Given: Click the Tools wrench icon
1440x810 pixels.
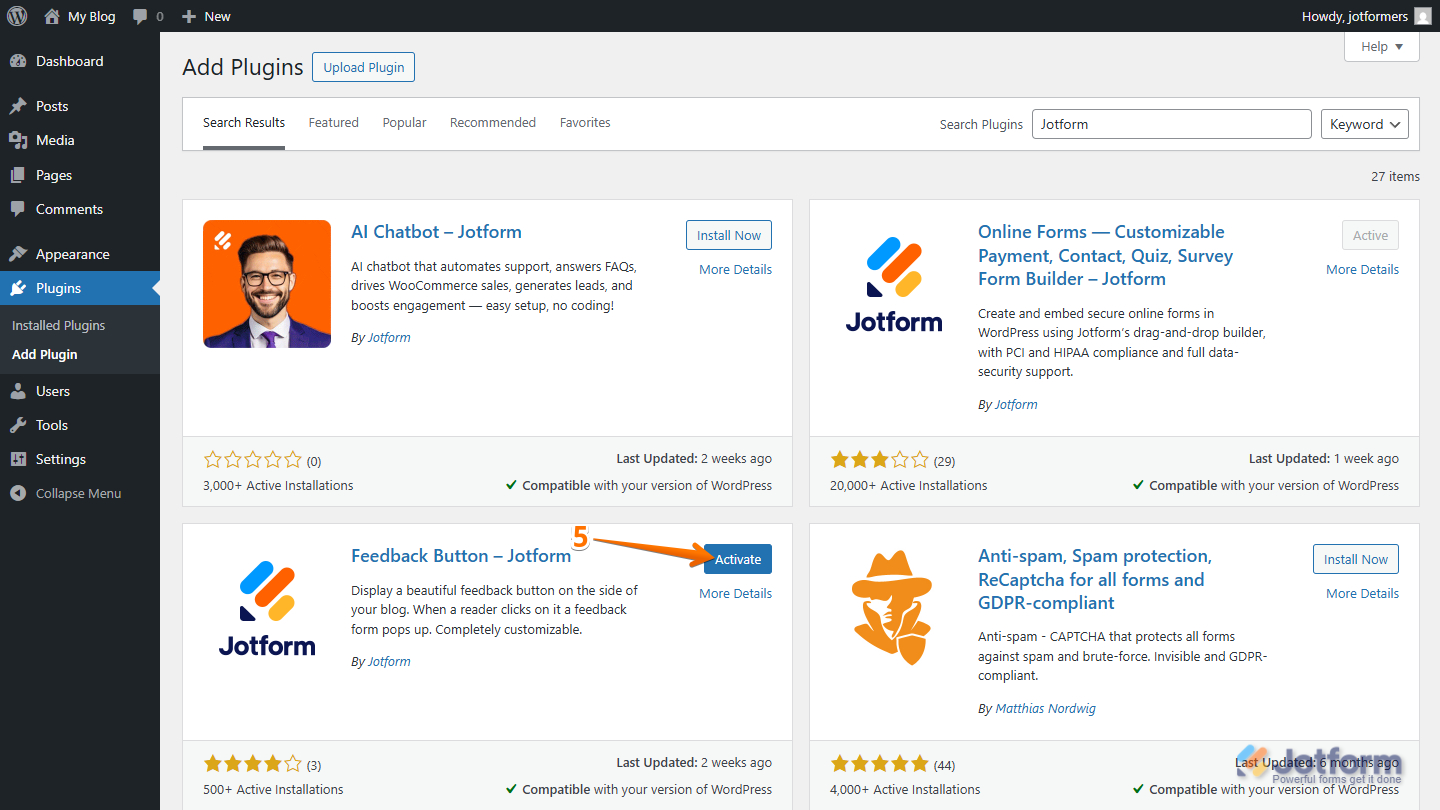Looking at the screenshot, I should (18, 425).
